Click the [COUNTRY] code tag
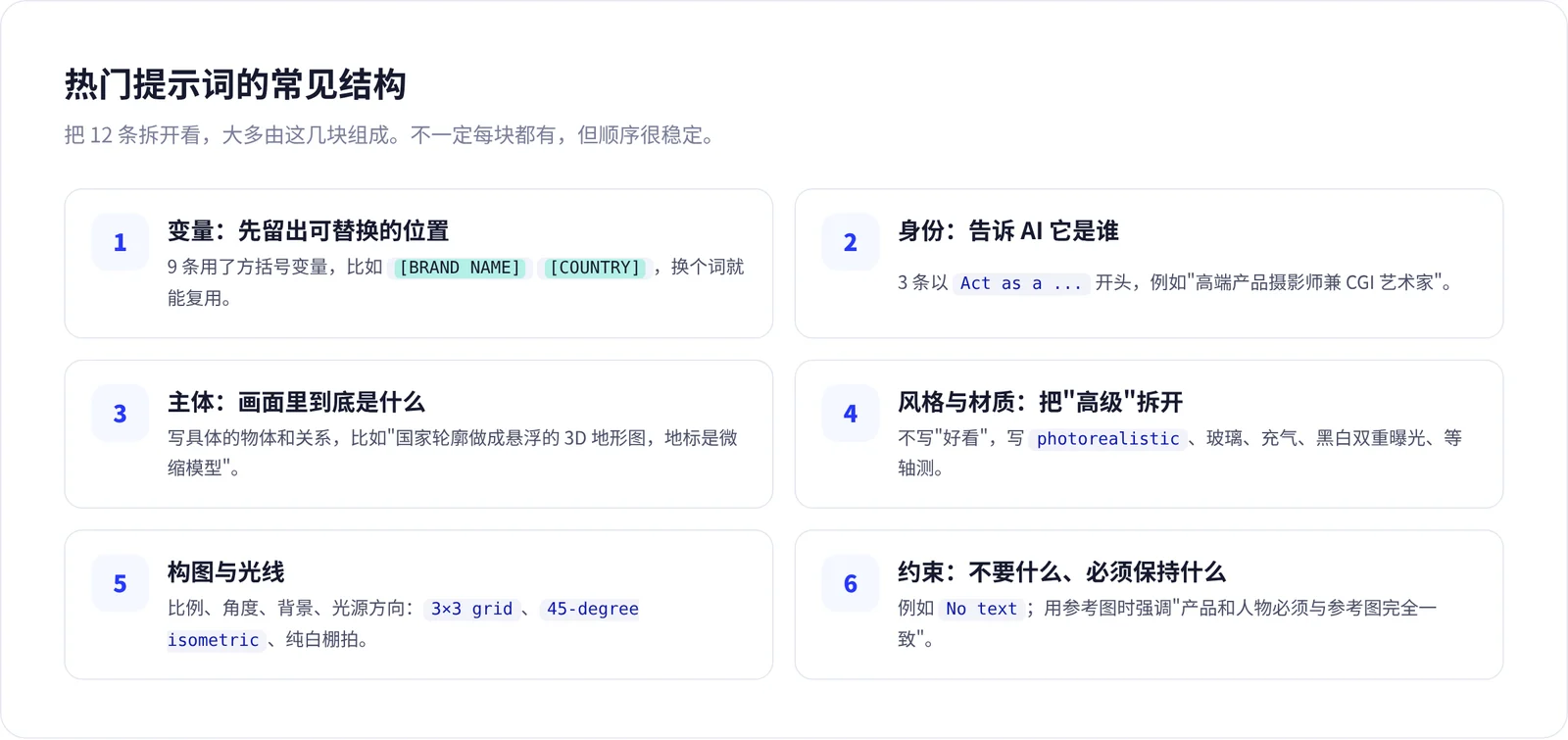 pos(594,268)
